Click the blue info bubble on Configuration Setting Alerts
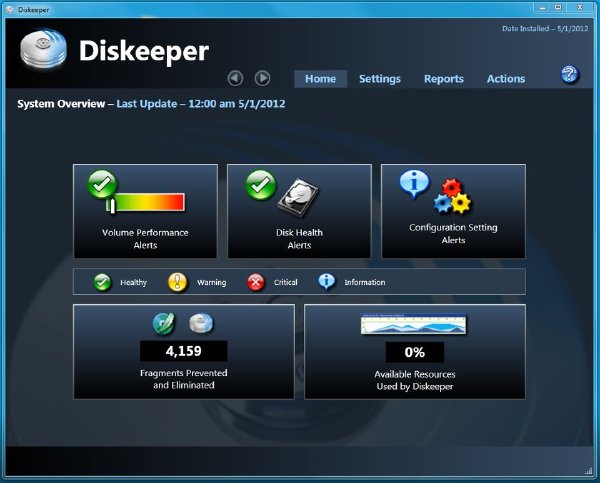 (414, 184)
